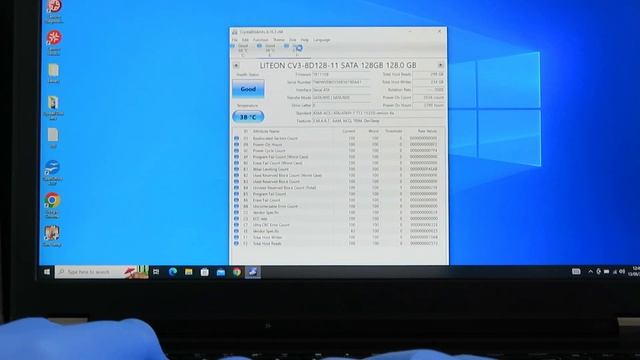Viewport: 640px width, 360px height.
Task: Click status icon of Total Host Reads row
Action: click(236, 243)
